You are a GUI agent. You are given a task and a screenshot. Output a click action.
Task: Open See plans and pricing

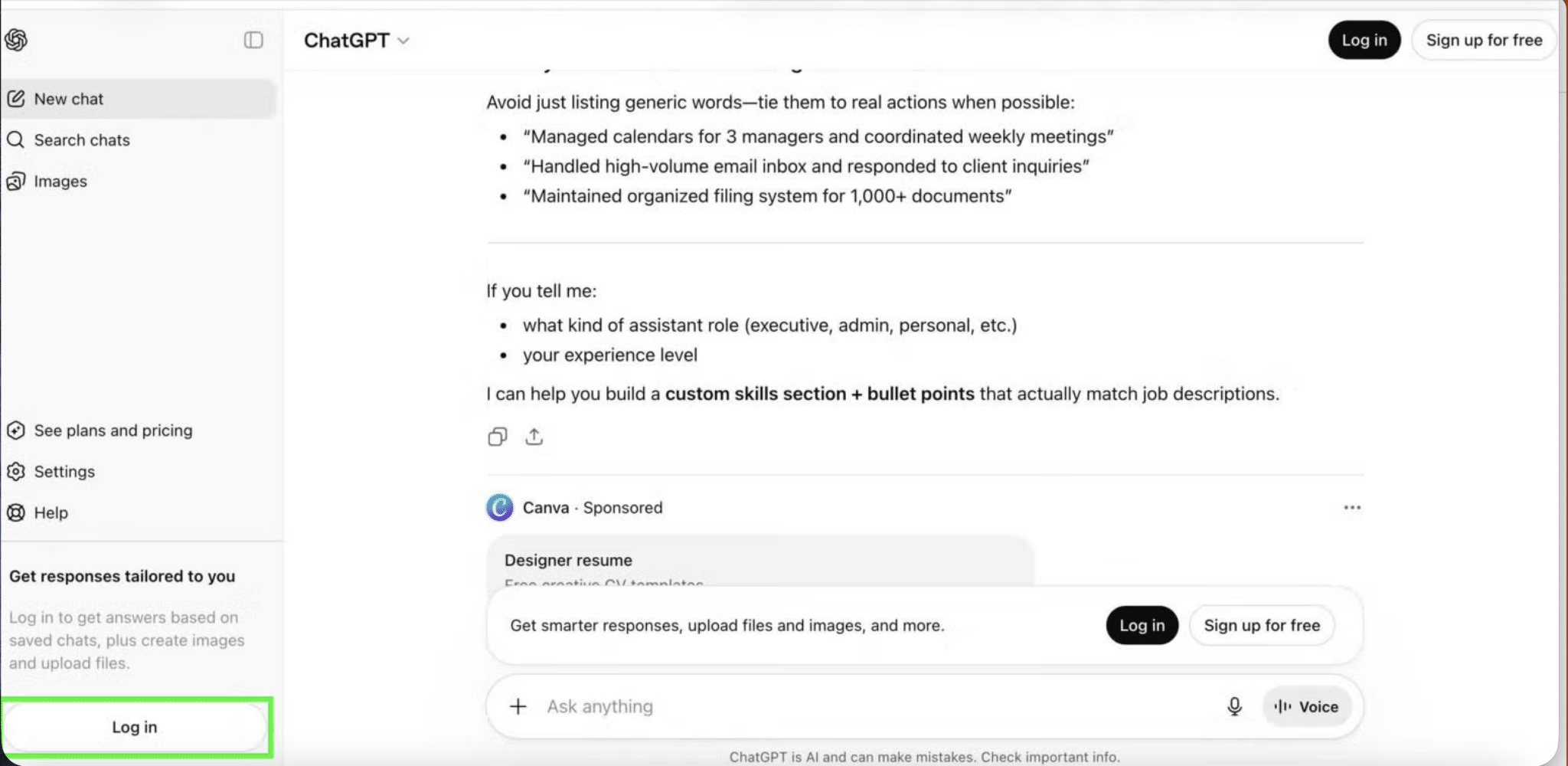pyautogui.click(x=113, y=430)
